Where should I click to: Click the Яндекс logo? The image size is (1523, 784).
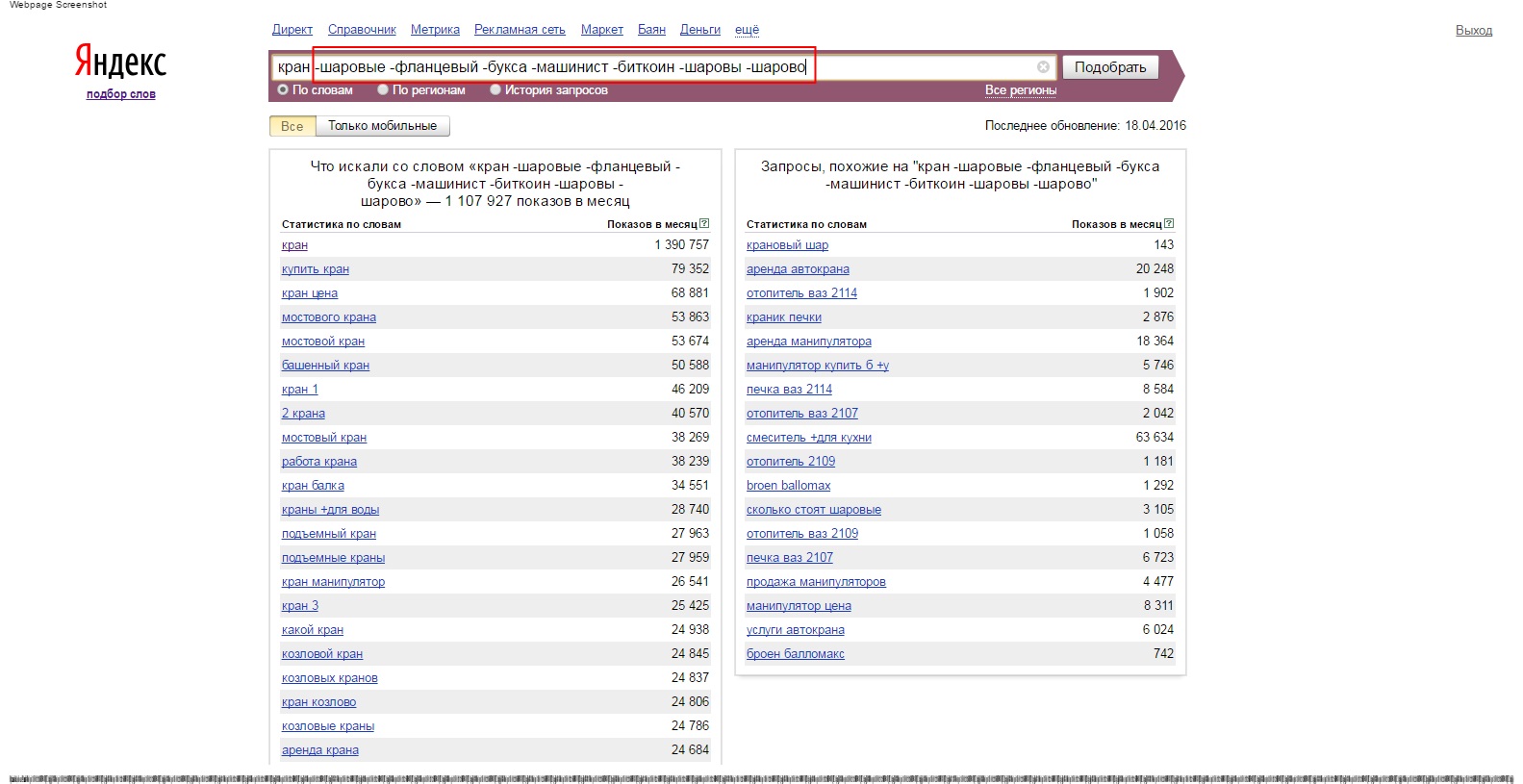tap(121, 62)
